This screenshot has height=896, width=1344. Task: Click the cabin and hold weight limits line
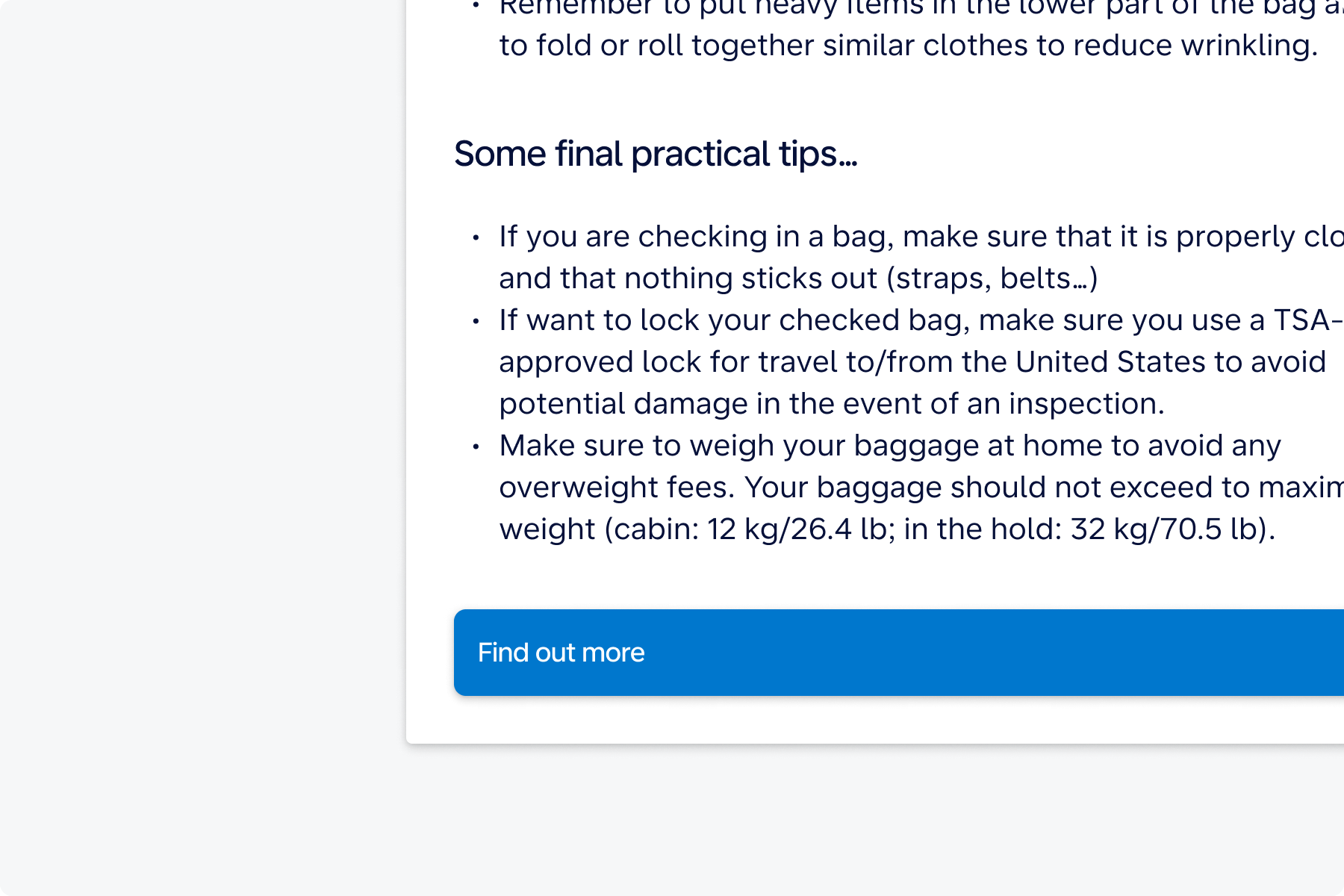(886, 529)
